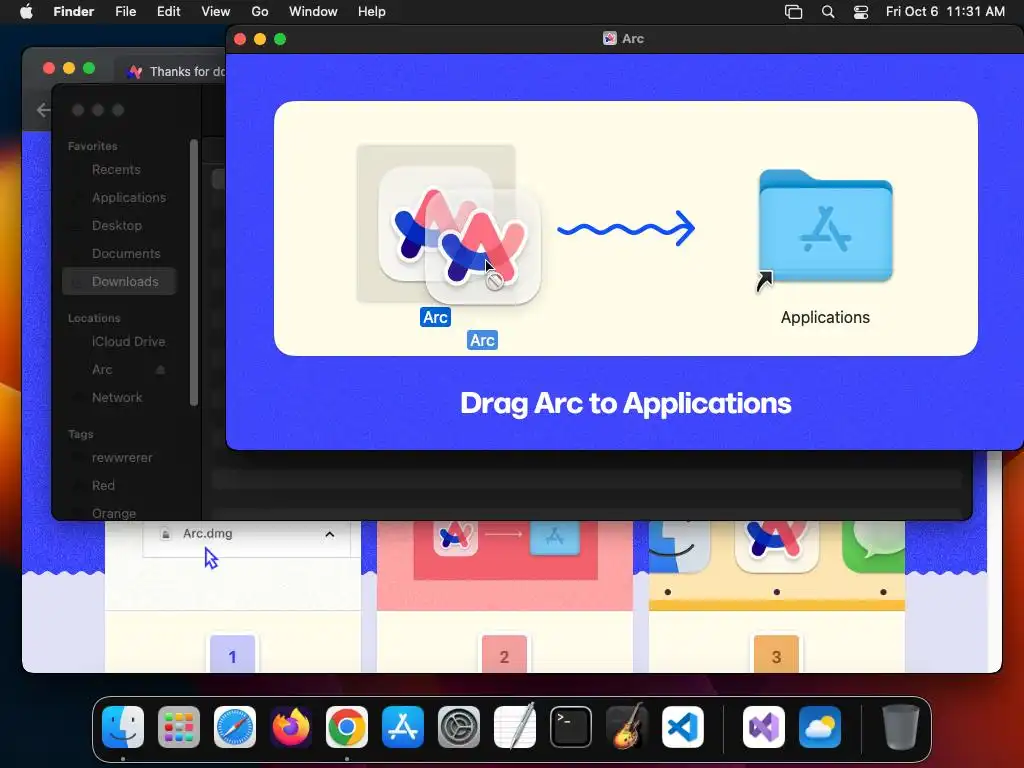Click the back arrow in the browser window
1024x768 pixels.
point(43,110)
